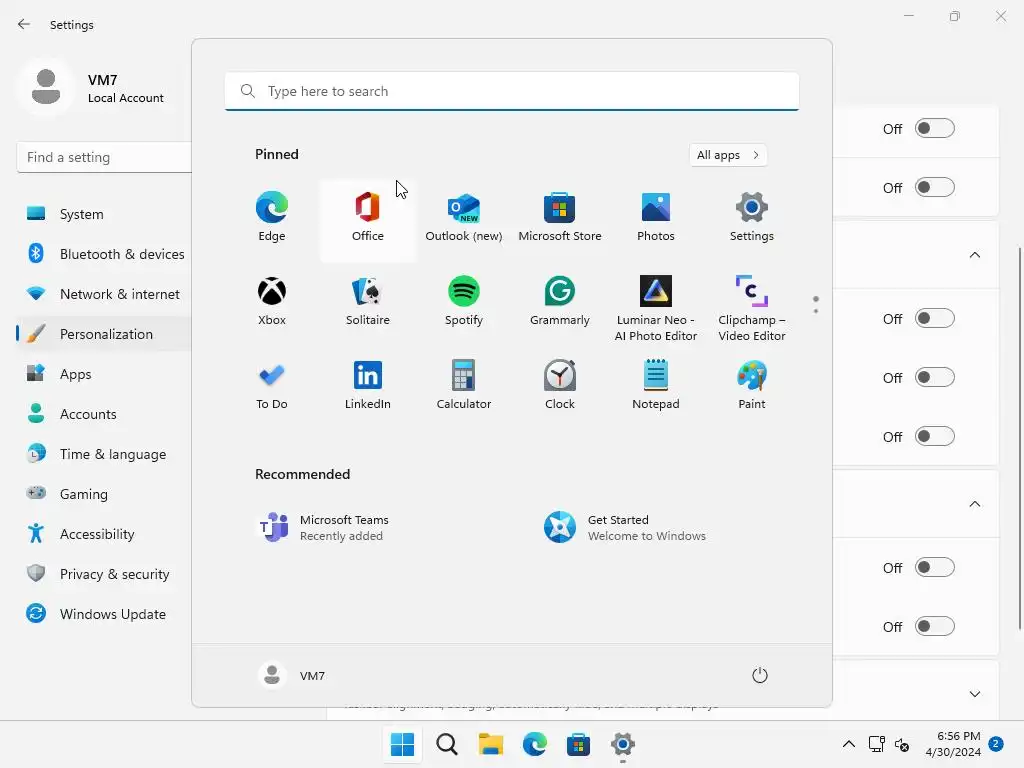Click the muted volume tray icon
1024x768 pixels.
902,744
